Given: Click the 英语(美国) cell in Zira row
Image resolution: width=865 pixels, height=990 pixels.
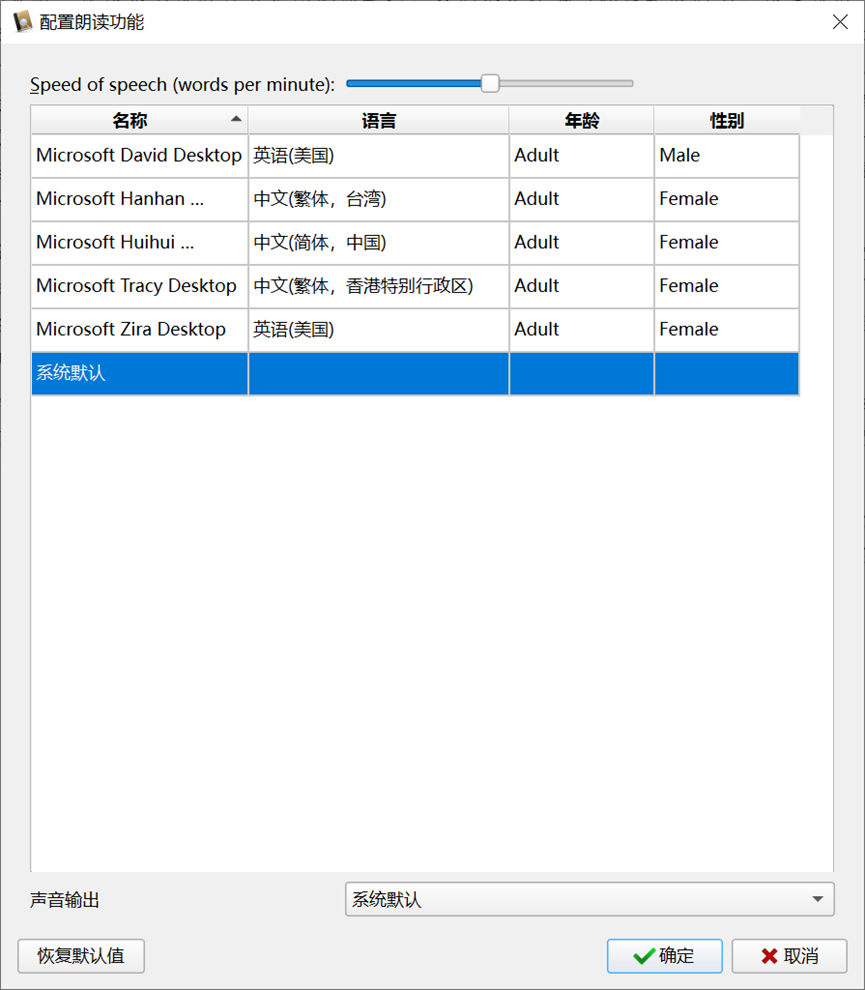Looking at the screenshot, I should (379, 330).
